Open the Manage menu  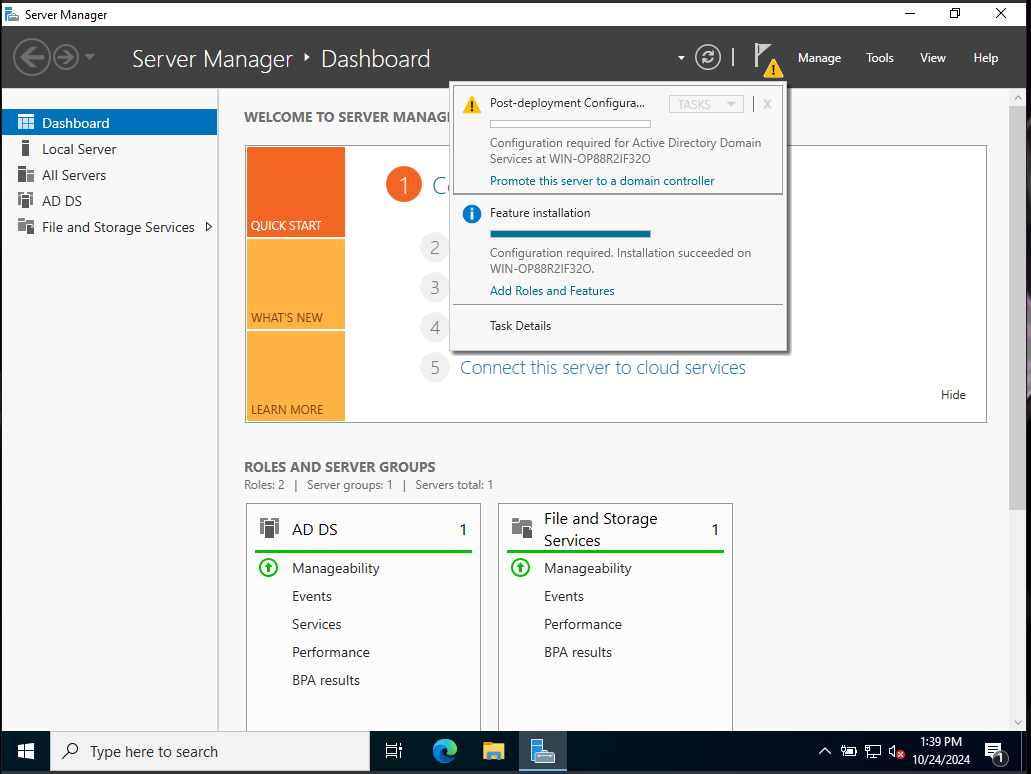click(819, 58)
